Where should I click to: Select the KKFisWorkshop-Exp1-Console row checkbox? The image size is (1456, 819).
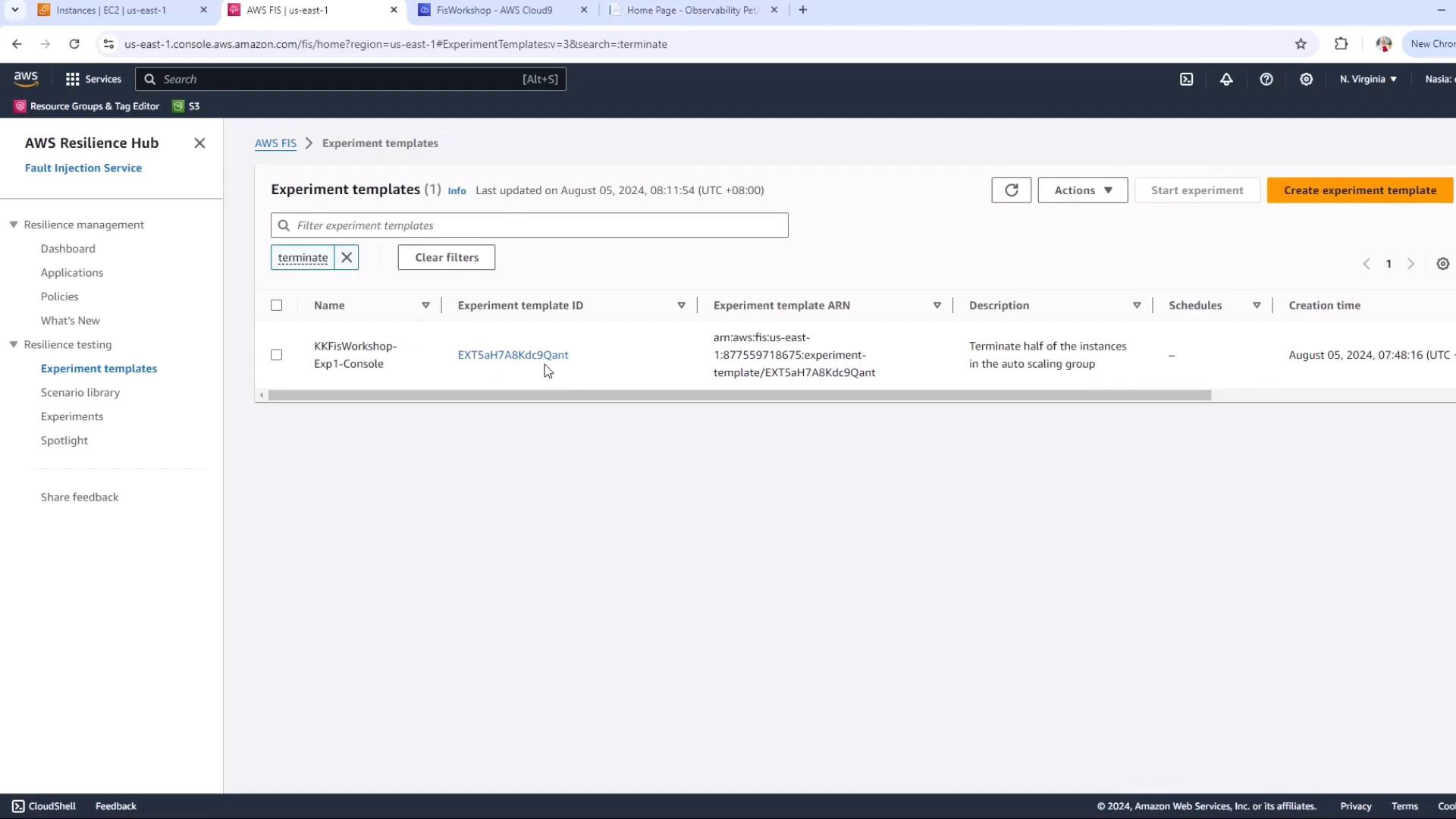(x=277, y=355)
